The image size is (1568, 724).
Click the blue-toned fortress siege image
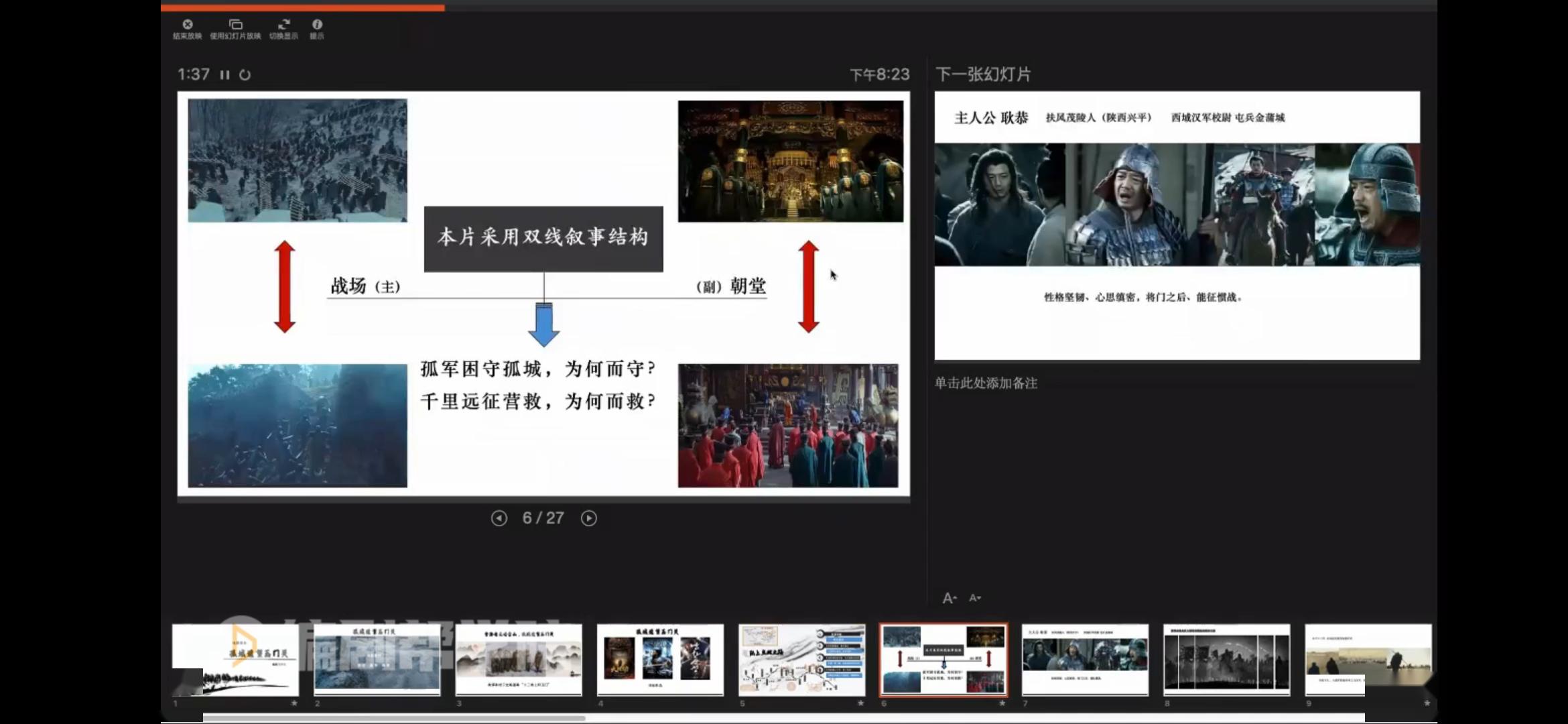coord(298,426)
